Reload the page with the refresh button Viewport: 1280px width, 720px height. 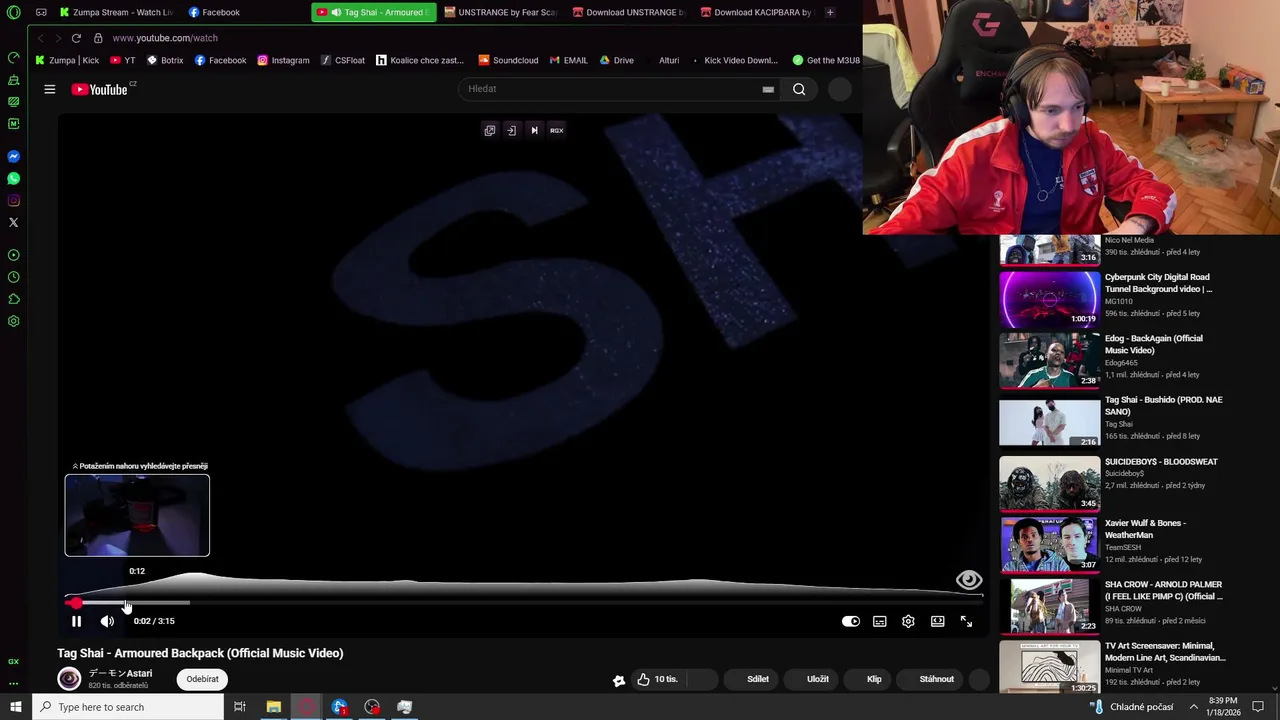click(76, 38)
